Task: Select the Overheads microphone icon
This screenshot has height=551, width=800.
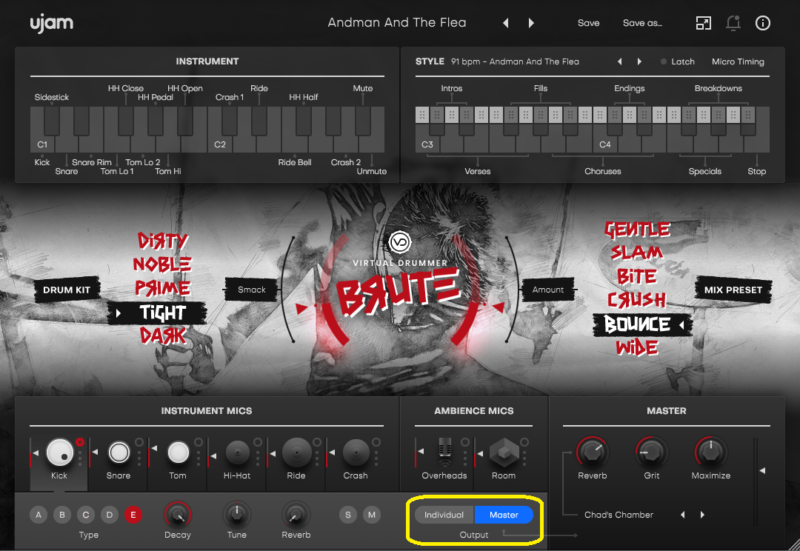Action: coord(445,452)
